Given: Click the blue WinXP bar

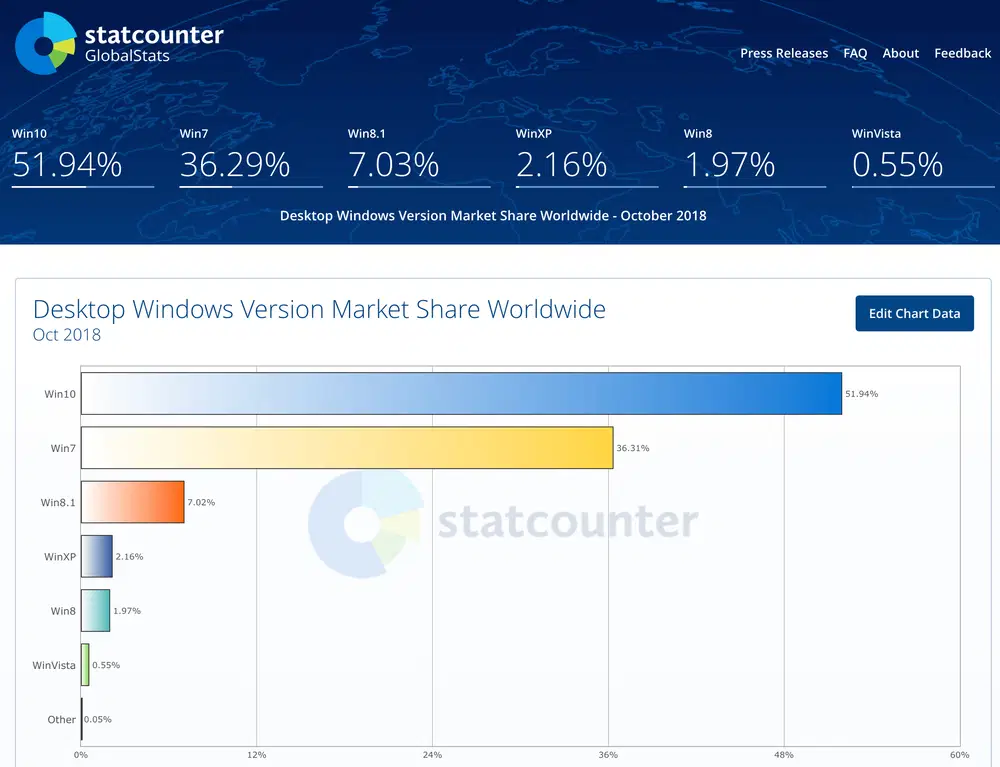Looking at the screenshot, I should tap(95, 556).
